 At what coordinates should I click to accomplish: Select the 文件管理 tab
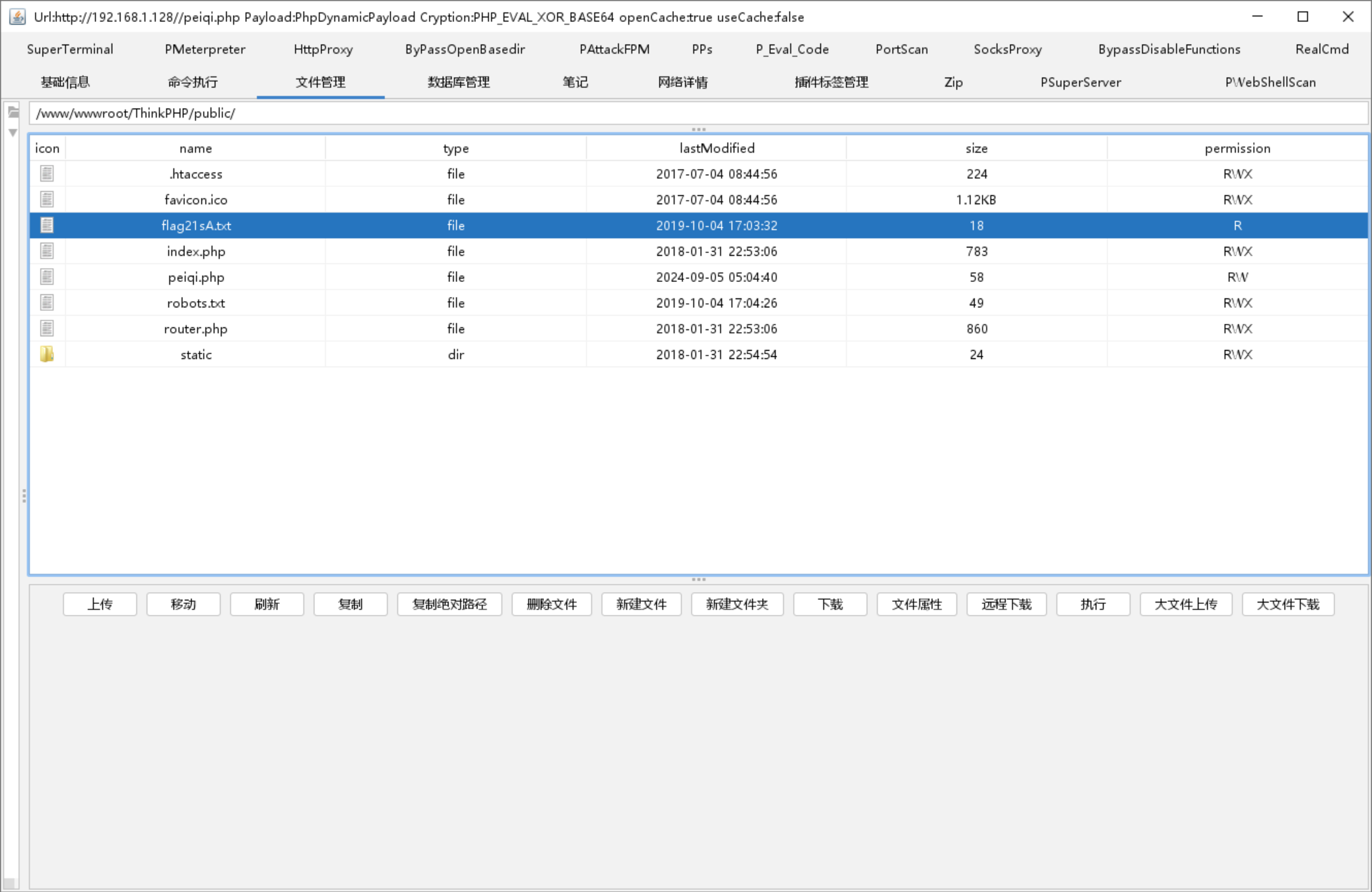coord(320,83)
